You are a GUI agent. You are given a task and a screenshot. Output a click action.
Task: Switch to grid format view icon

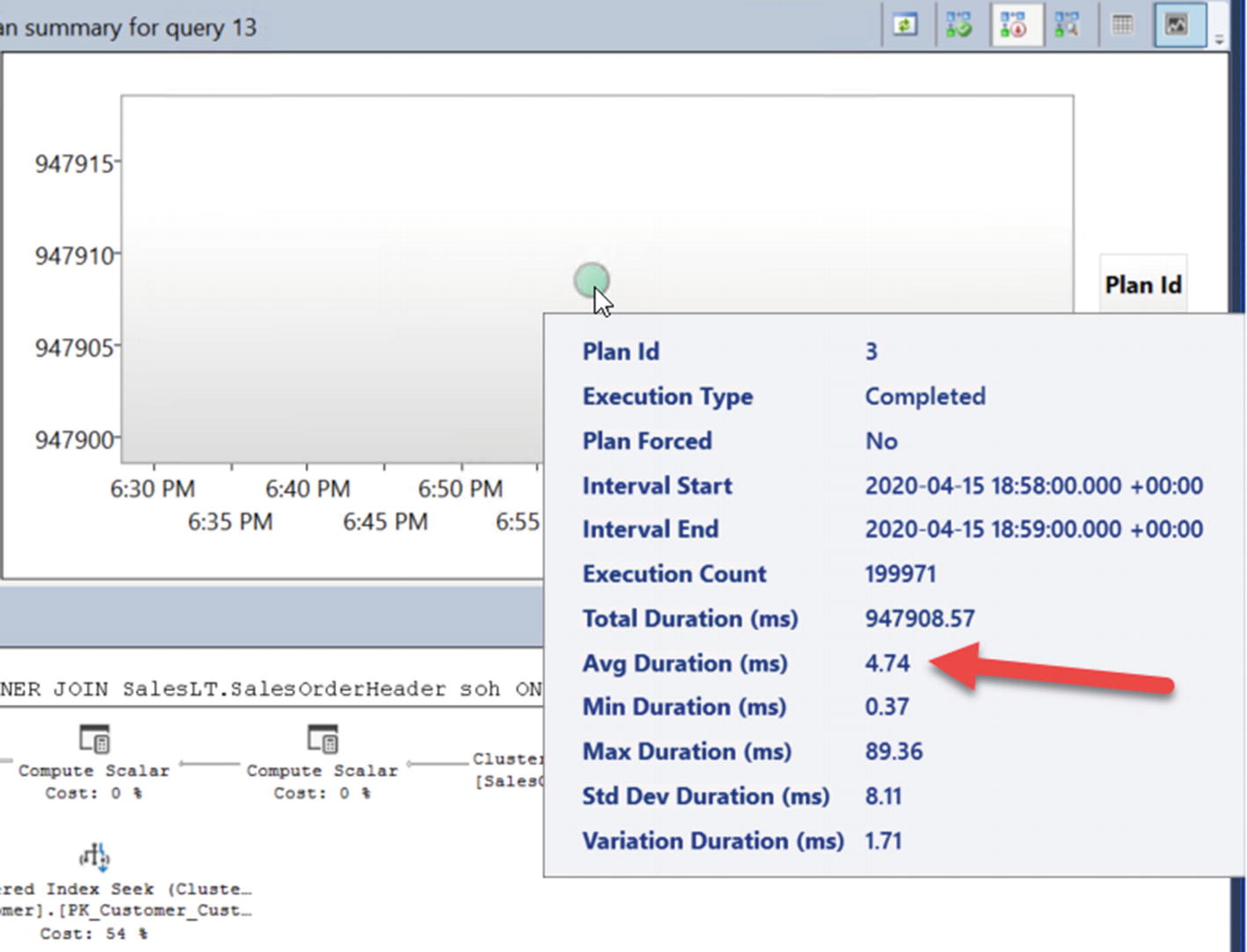[x=1123, y=25]
